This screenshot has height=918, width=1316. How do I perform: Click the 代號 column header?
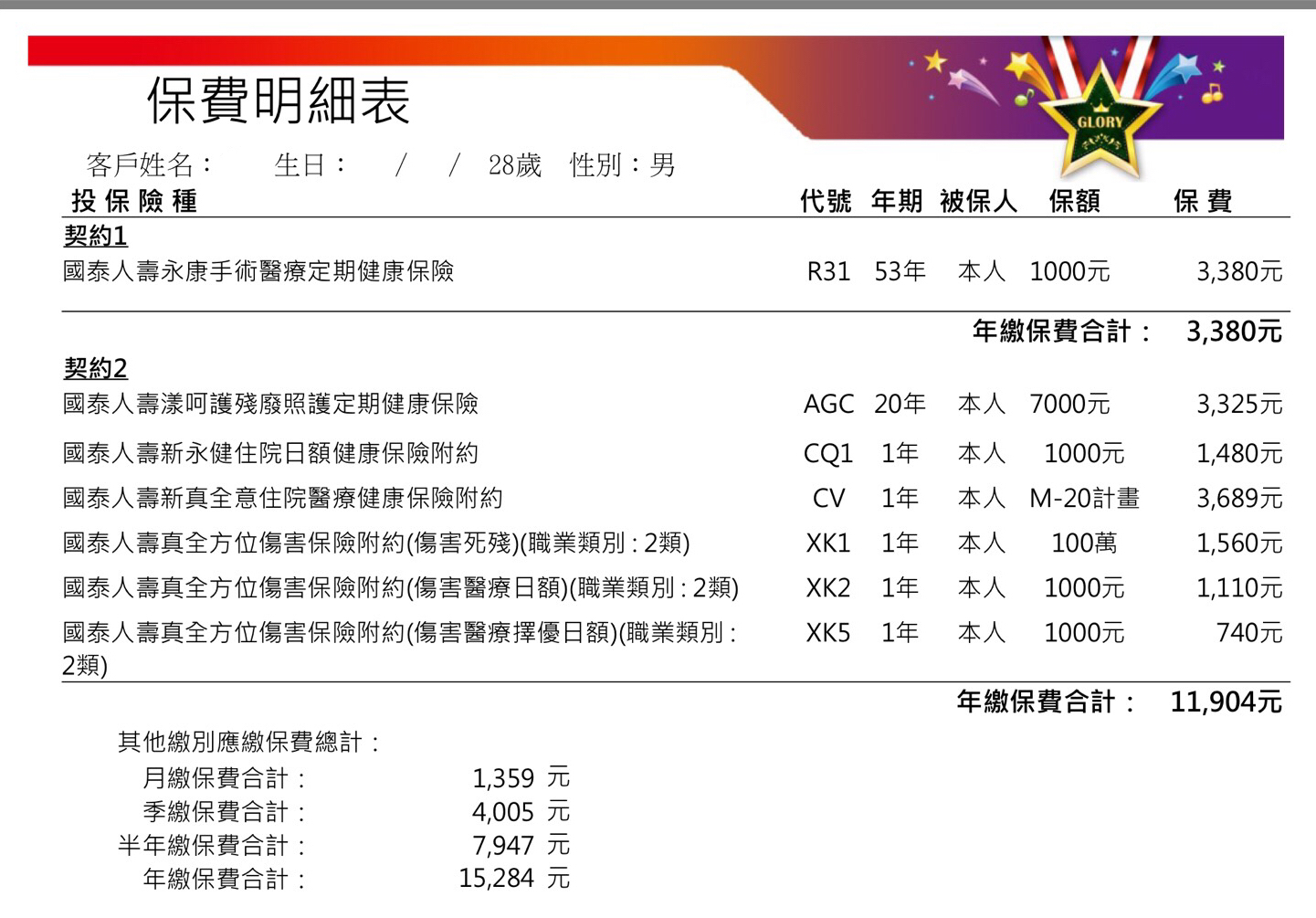click(x=826, y=201)
